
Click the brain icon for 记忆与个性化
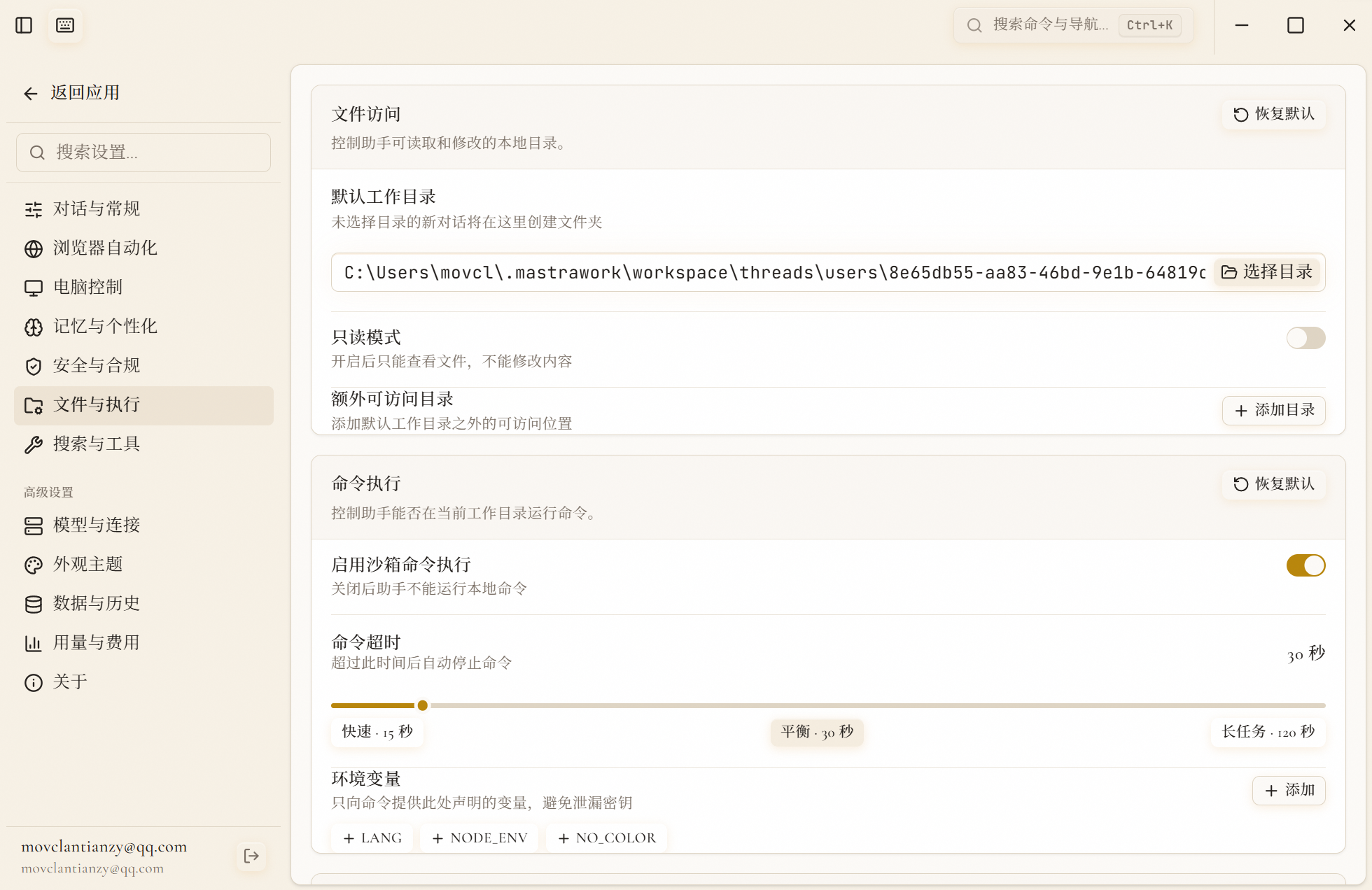click(34, 327)
